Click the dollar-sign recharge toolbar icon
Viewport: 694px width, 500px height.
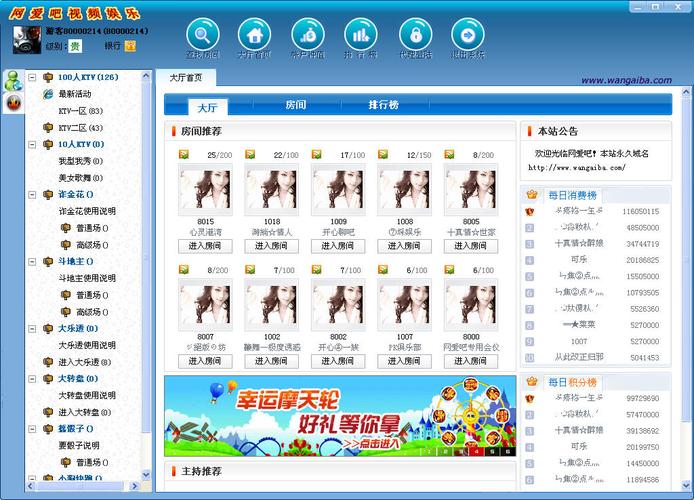(x=308, y=36)
